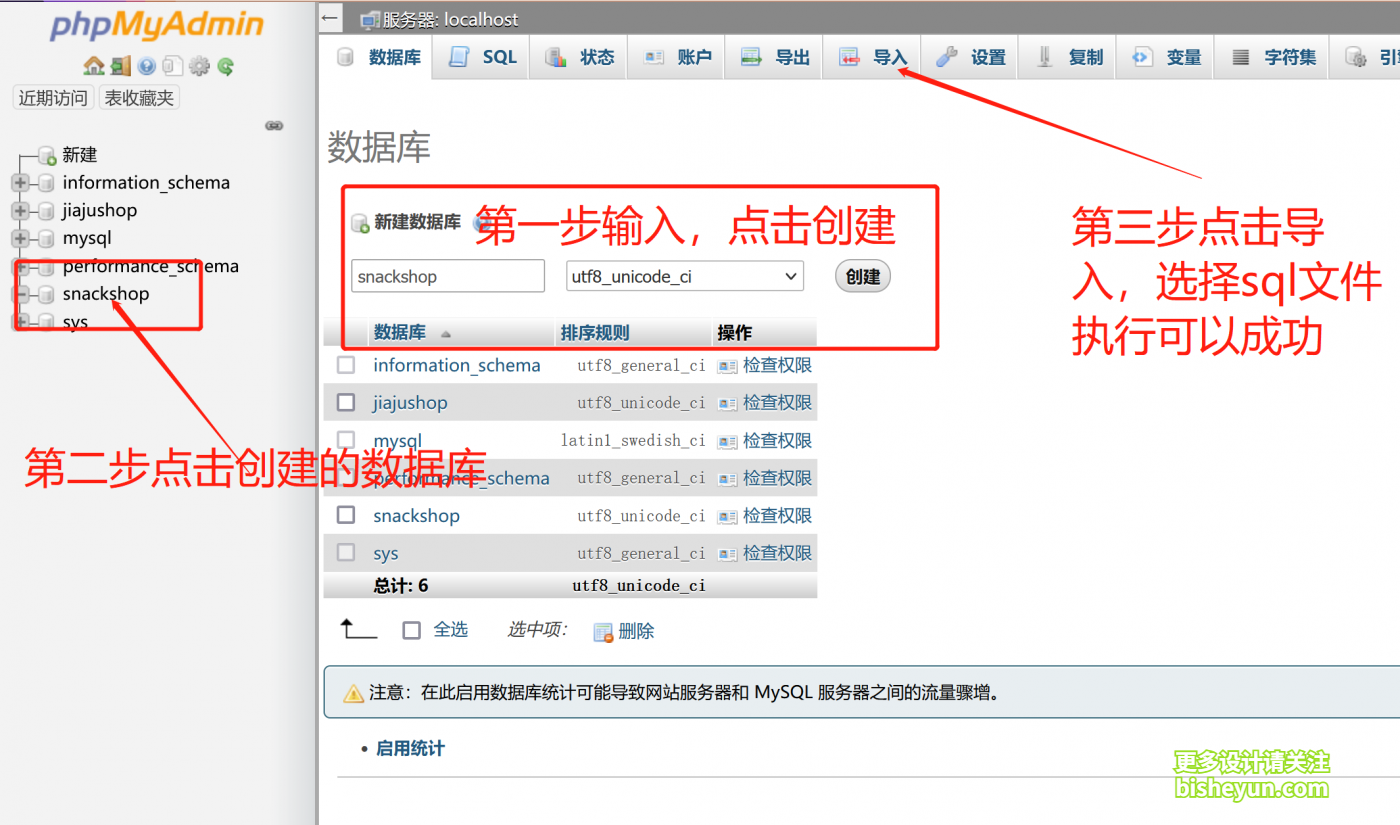1400x825 pixels.
Task: Click the snackshop database name input field
Action: [448, 276]
